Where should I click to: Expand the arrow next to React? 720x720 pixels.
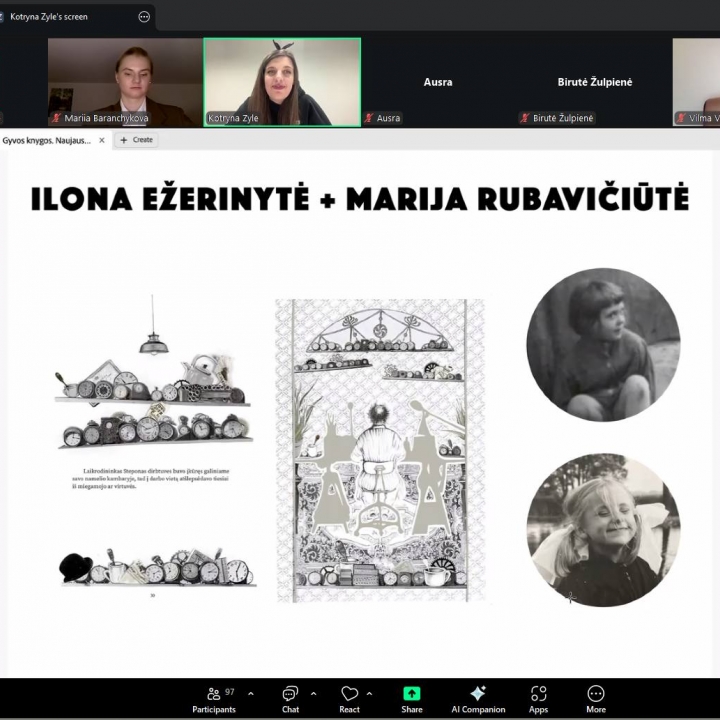coord(370,693)
